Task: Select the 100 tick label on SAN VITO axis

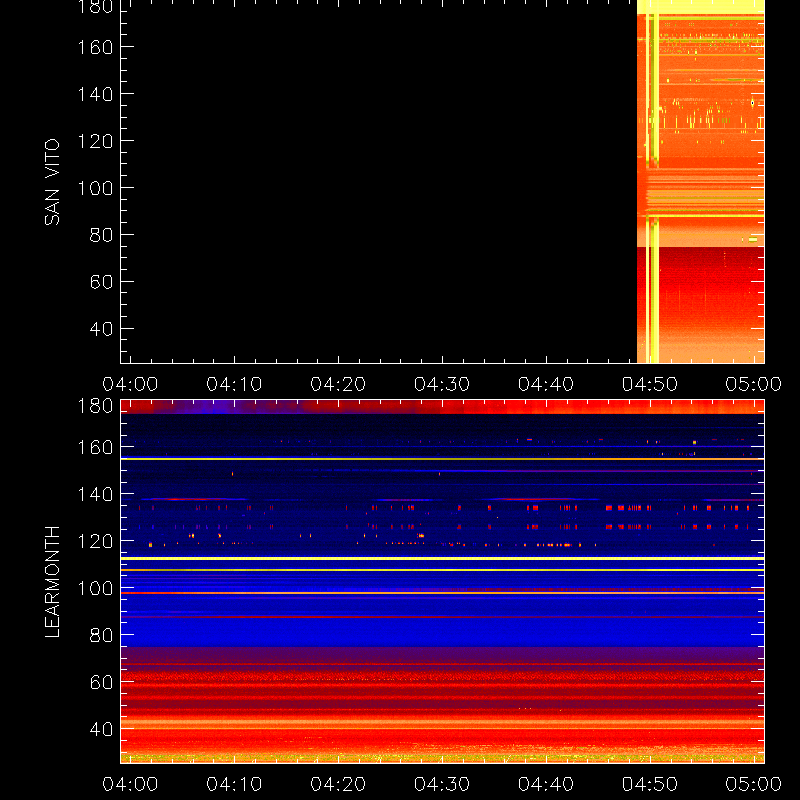Action: 95,188
